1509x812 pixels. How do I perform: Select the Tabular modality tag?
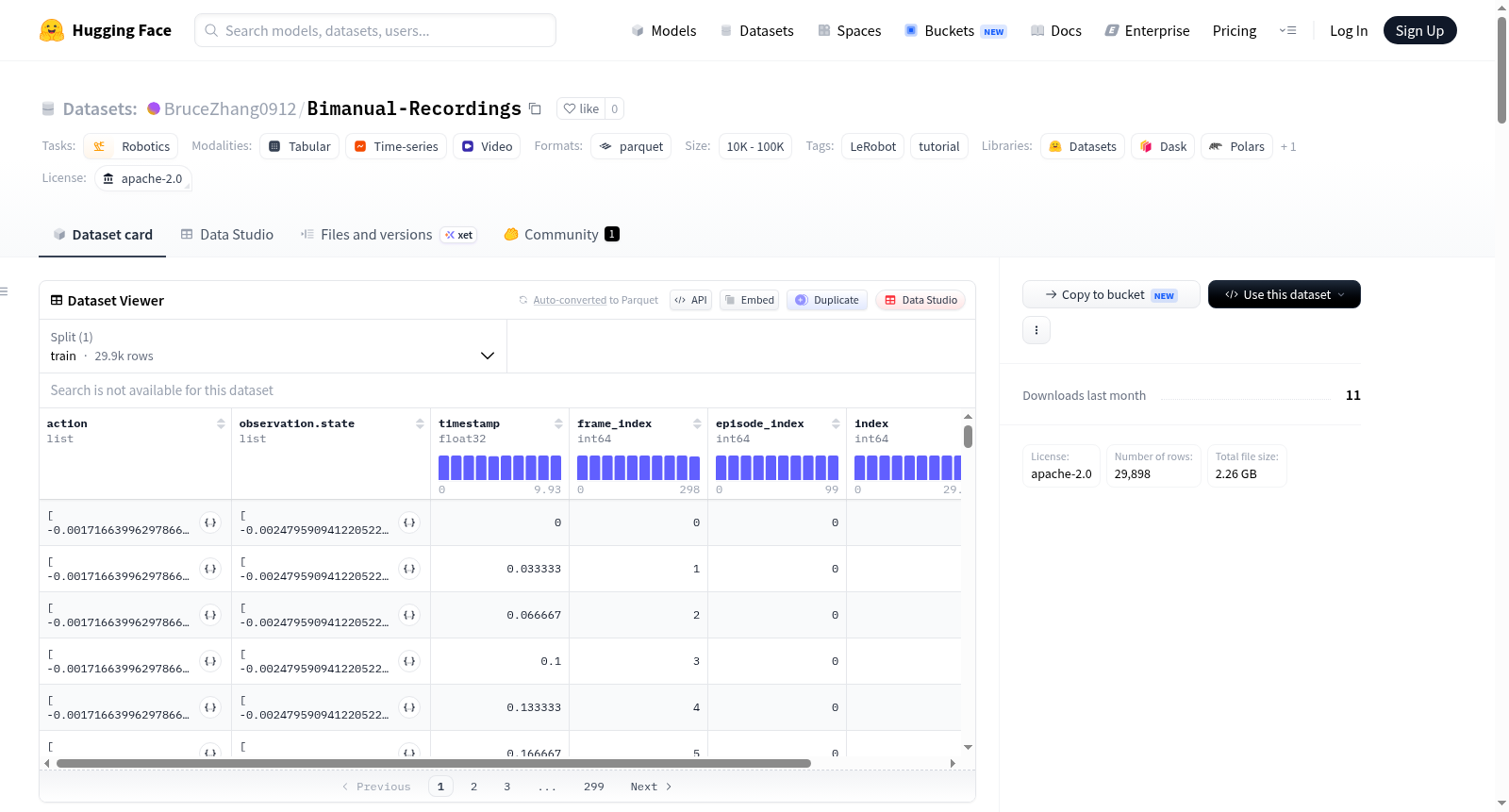299,146
